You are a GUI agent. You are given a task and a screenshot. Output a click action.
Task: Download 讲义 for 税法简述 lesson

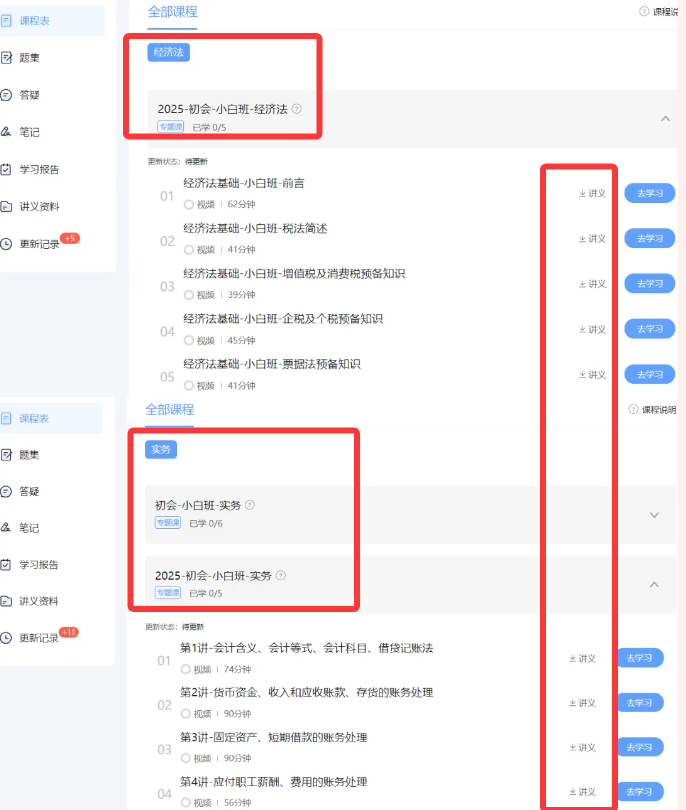click(592, 238)
